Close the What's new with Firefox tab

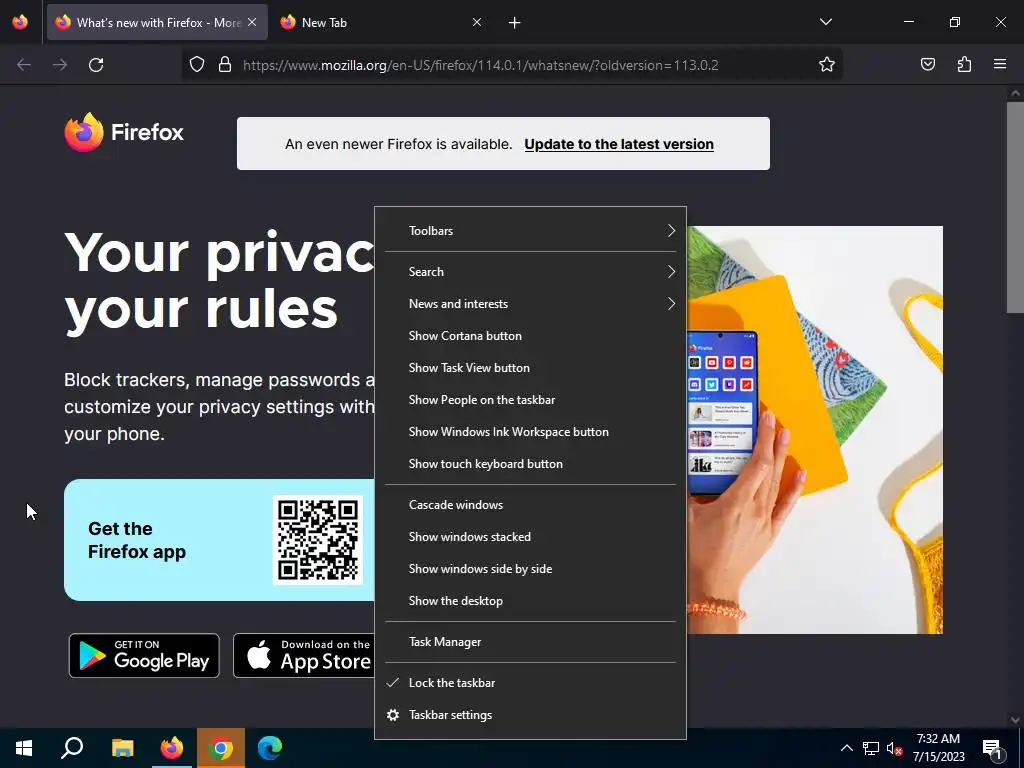click(x=252, y=22)
